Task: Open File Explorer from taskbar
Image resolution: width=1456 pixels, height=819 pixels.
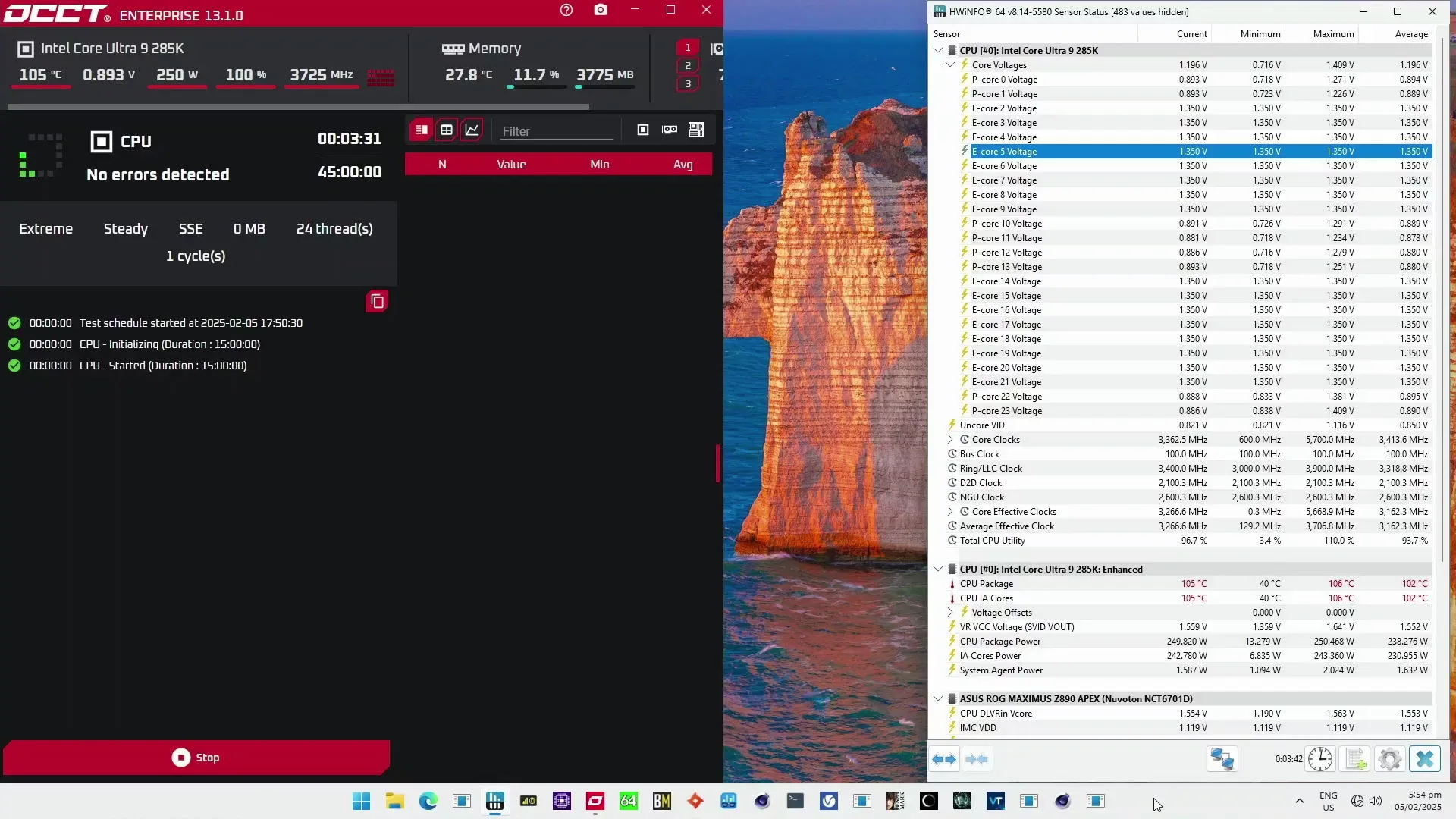Action: [x=395, y=801]
